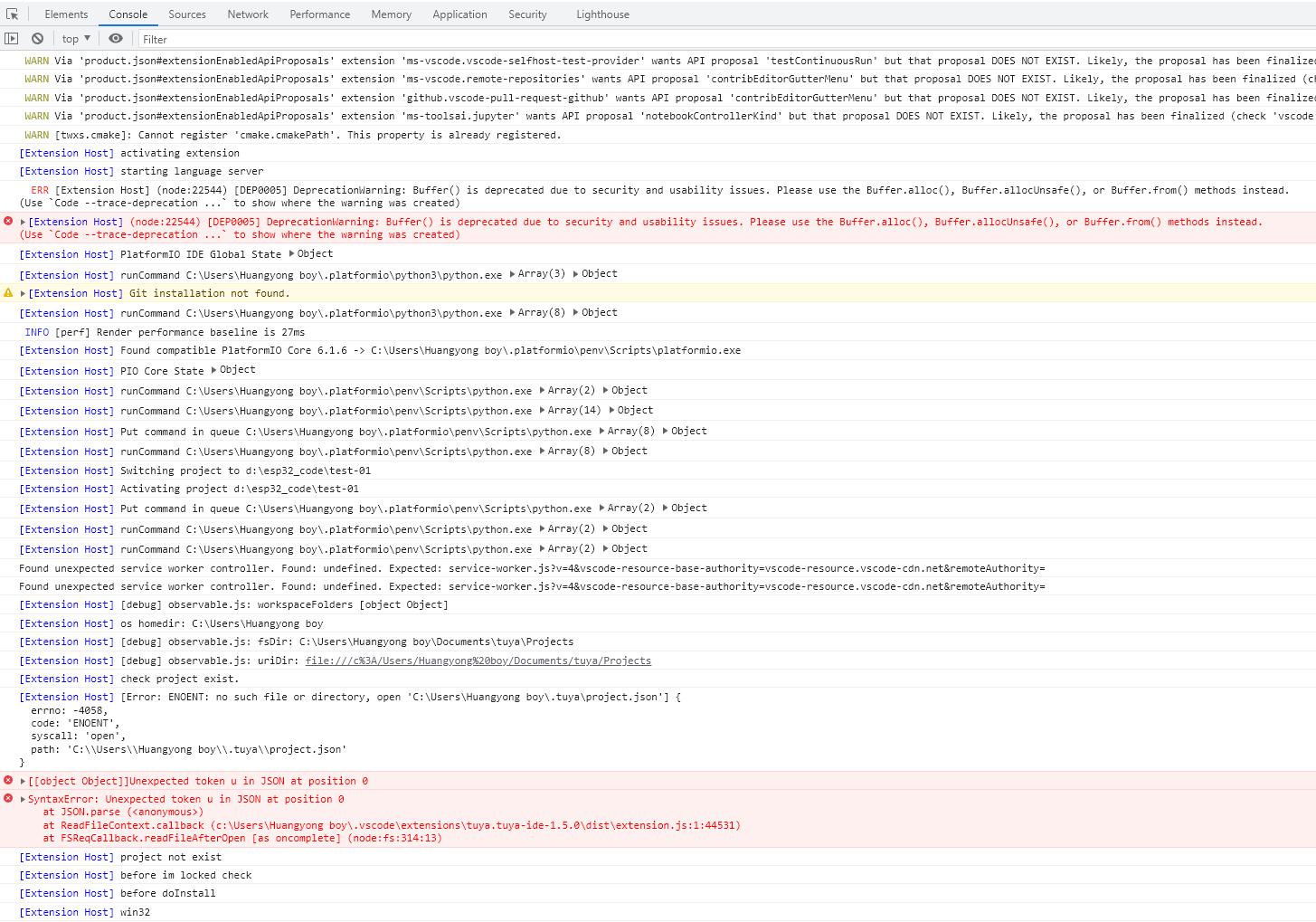
Task: Click WARN line for github.vscode-pull-request-github extension
Action: point(669,98)
